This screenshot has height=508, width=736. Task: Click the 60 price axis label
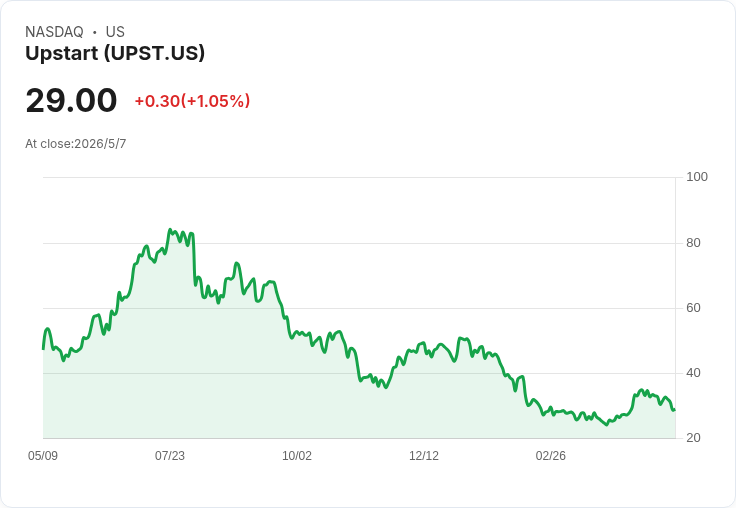(x=693, y=308)
